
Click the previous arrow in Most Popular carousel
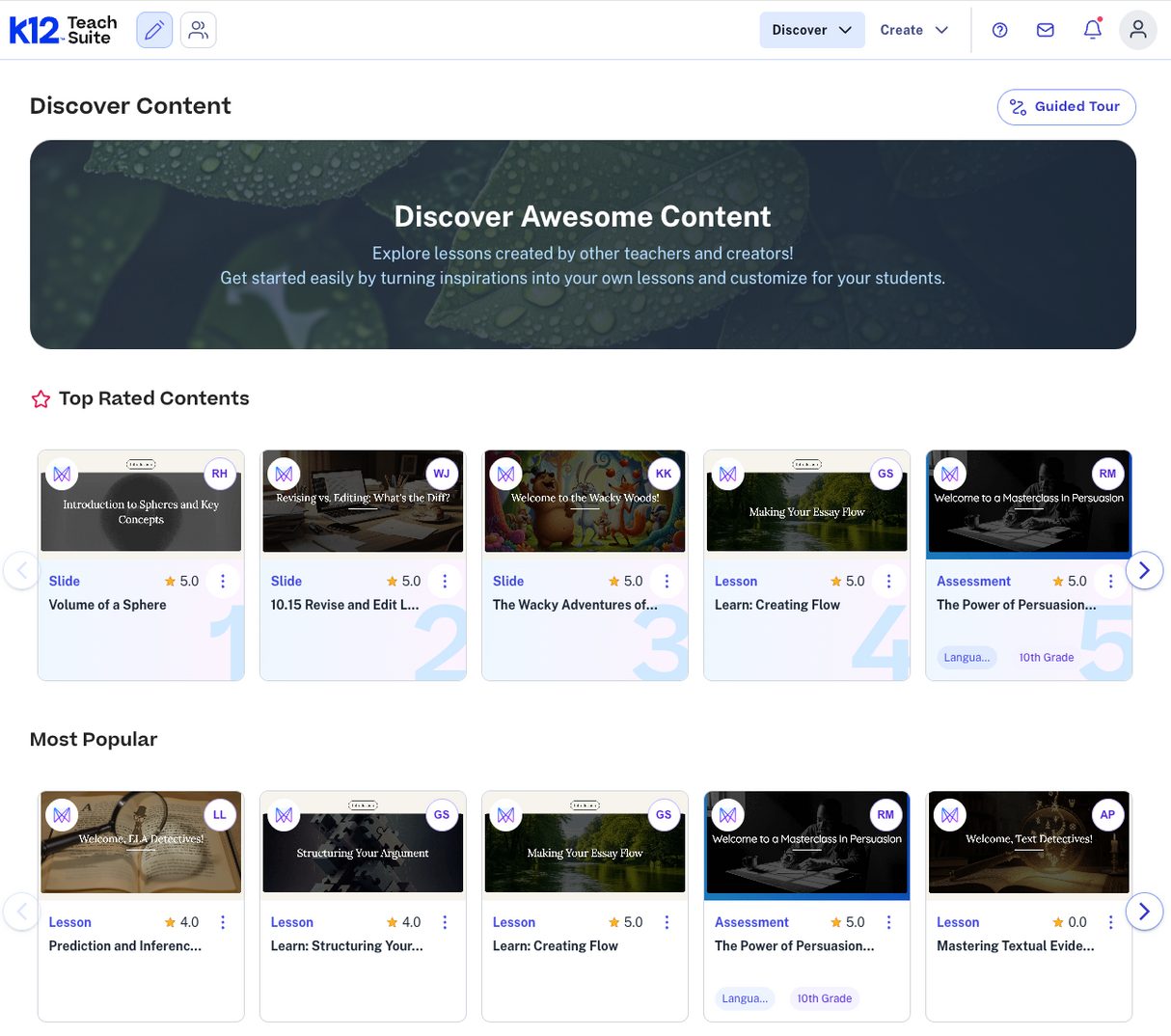(x=21, y=911)
